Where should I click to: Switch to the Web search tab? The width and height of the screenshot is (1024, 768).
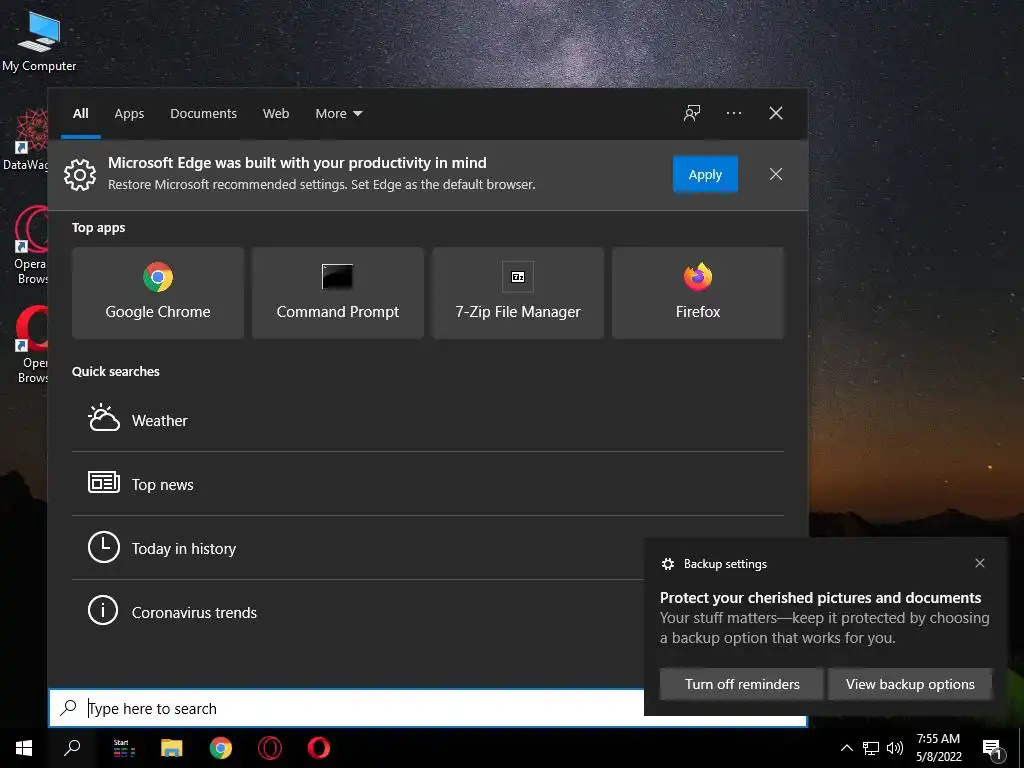click(x=276, y=113)
